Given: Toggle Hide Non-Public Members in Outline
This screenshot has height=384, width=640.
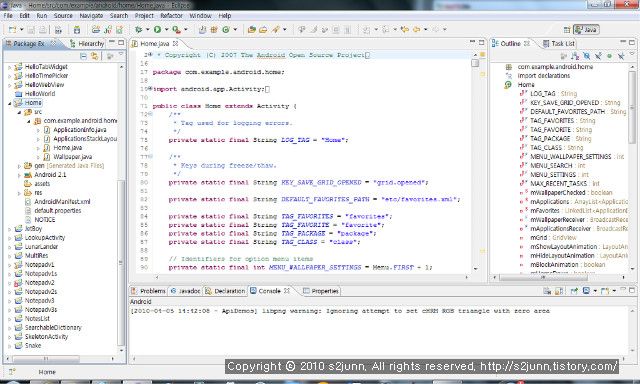Looking at the screenshot, I should [609, 56].
